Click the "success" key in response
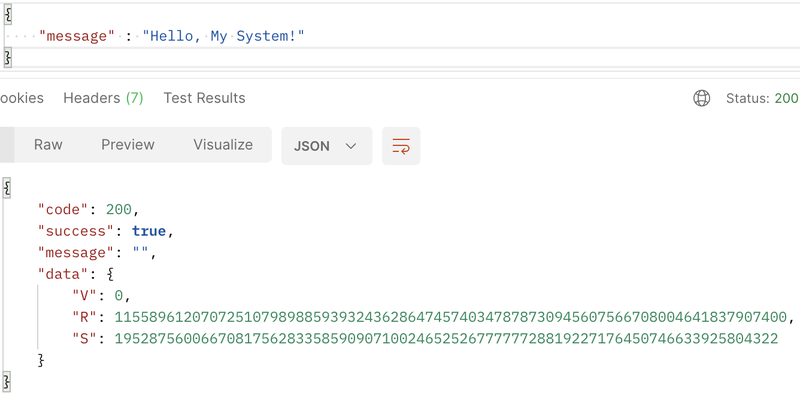Image resolution: width=800 pixels, height=396 pixels. pyautogui.click(x=76, y=231)
